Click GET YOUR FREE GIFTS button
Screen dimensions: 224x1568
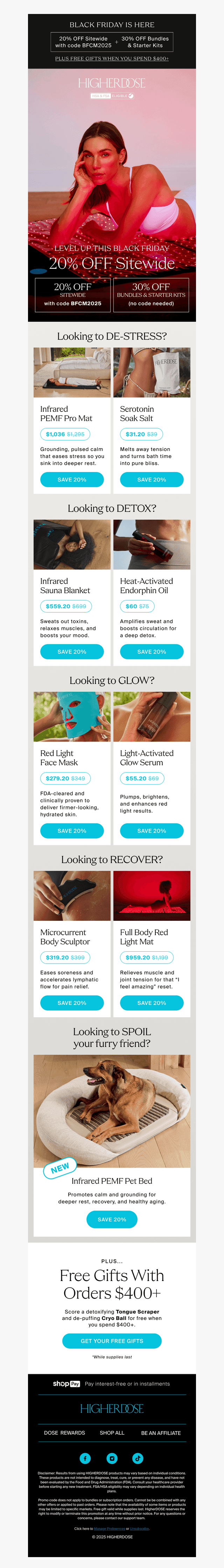click(x=112, y=1340)
